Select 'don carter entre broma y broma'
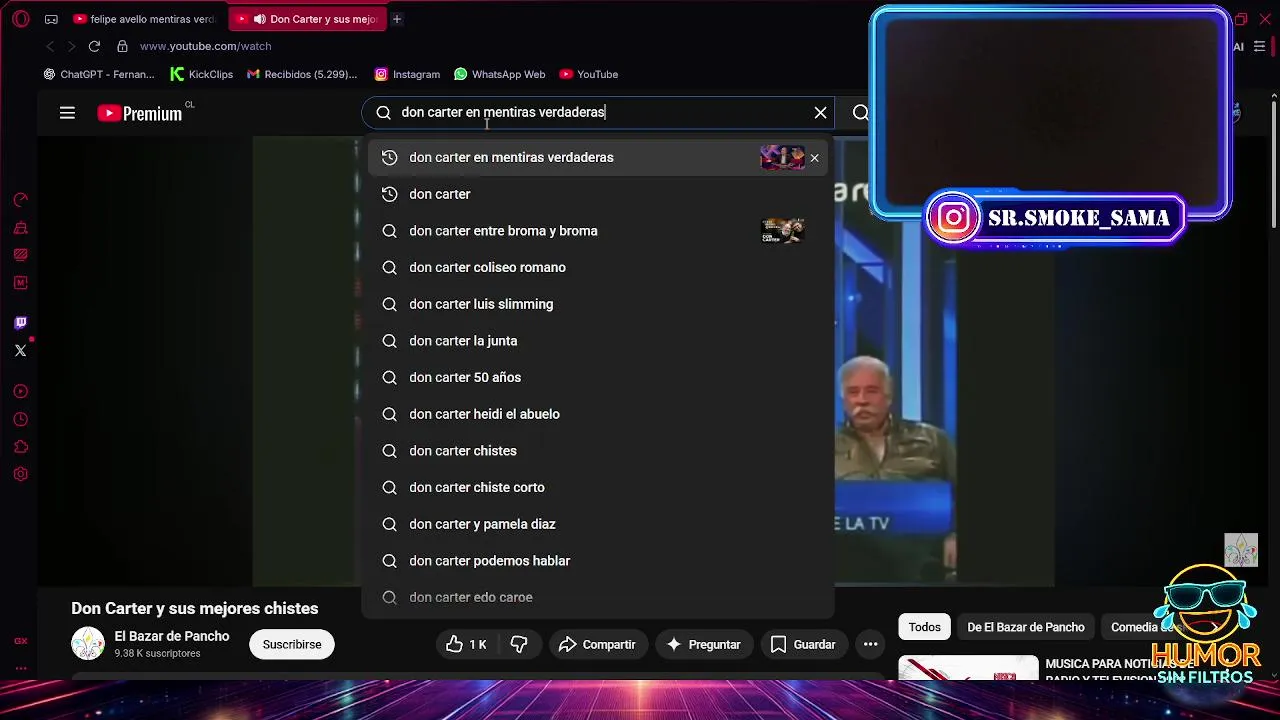 pos(598,231)
